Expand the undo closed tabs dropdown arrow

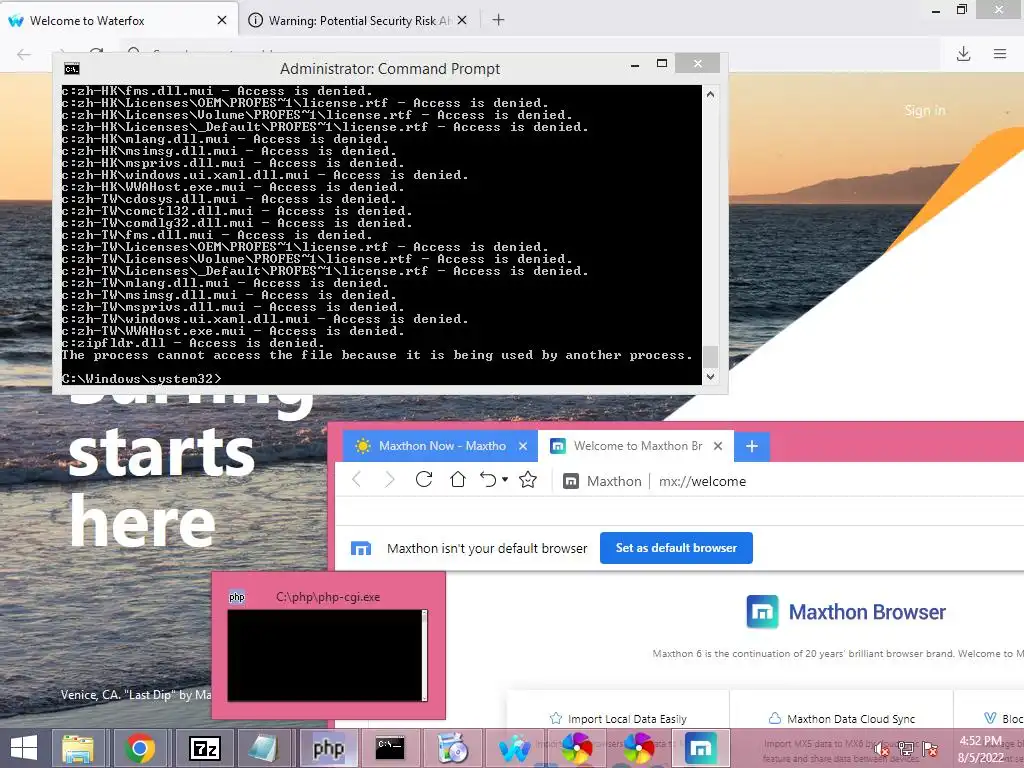(x=505, y=480)
